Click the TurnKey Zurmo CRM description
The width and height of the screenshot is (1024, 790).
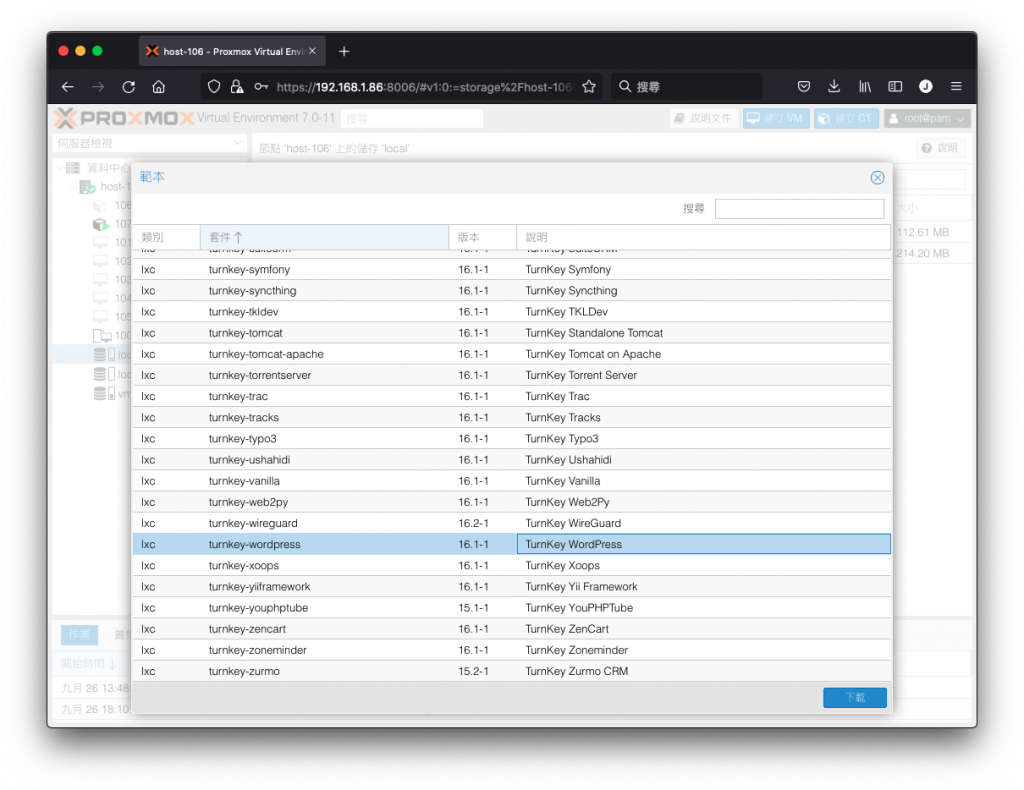[577, 671]
